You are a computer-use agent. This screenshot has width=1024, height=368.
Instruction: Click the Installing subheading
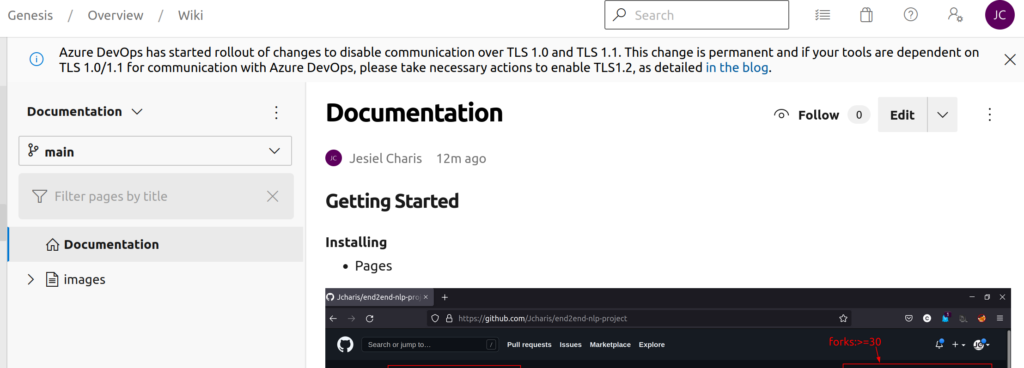pos(356,243)
